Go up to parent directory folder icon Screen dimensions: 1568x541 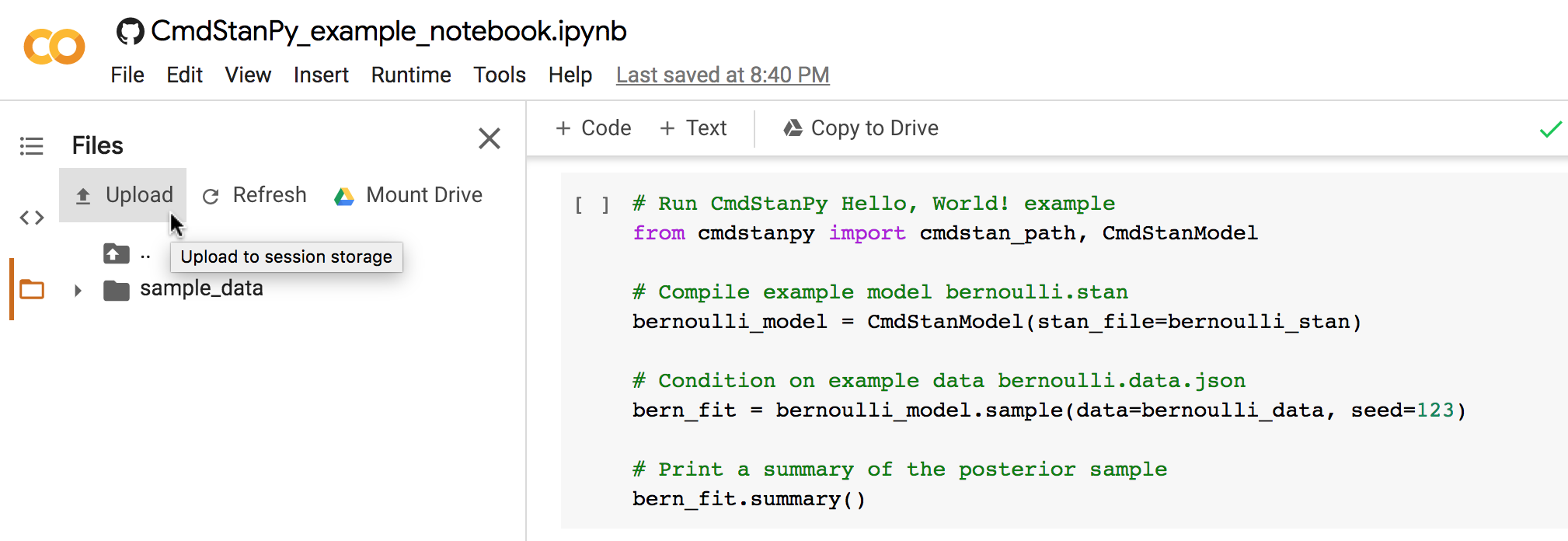pyautogui.click(x=117, y=254)
